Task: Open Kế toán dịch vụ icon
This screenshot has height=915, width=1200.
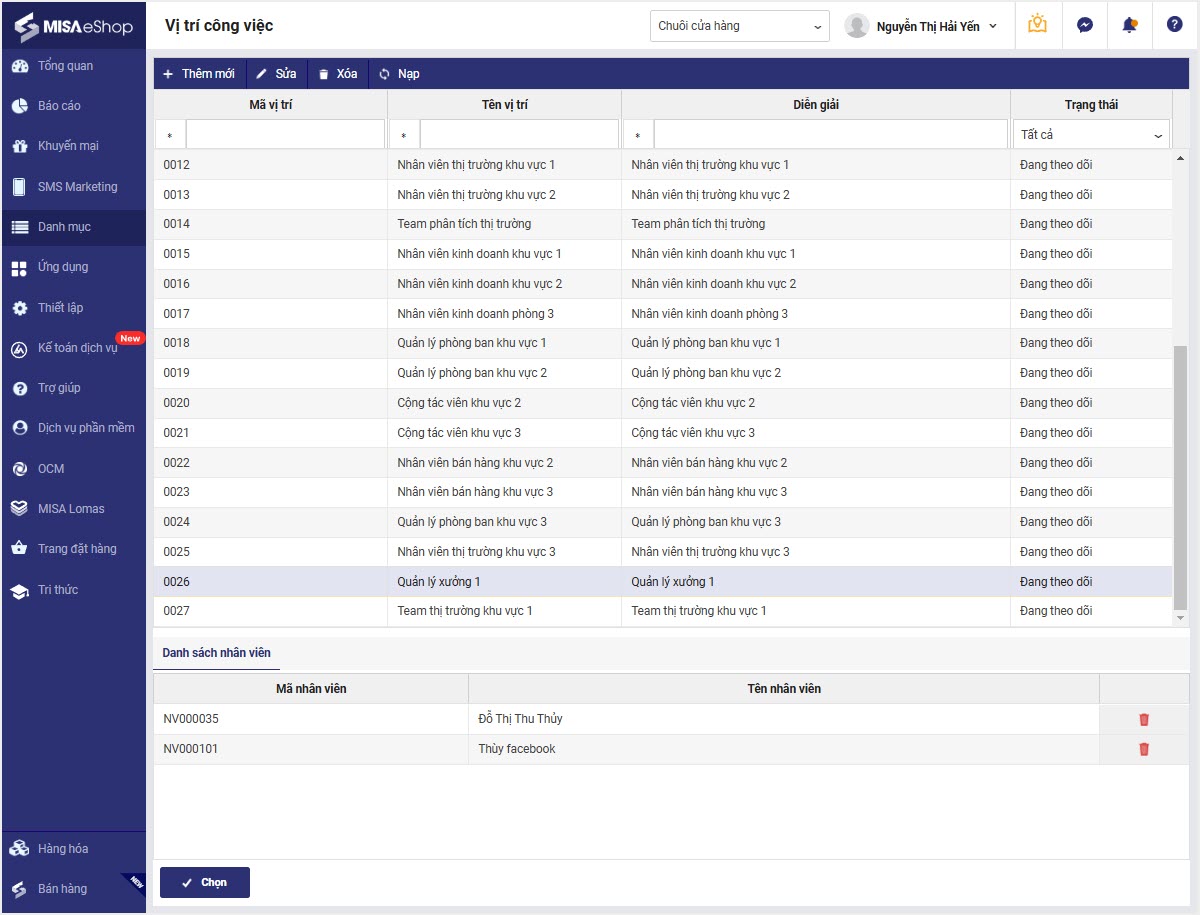Action: [x=19, y=349]
